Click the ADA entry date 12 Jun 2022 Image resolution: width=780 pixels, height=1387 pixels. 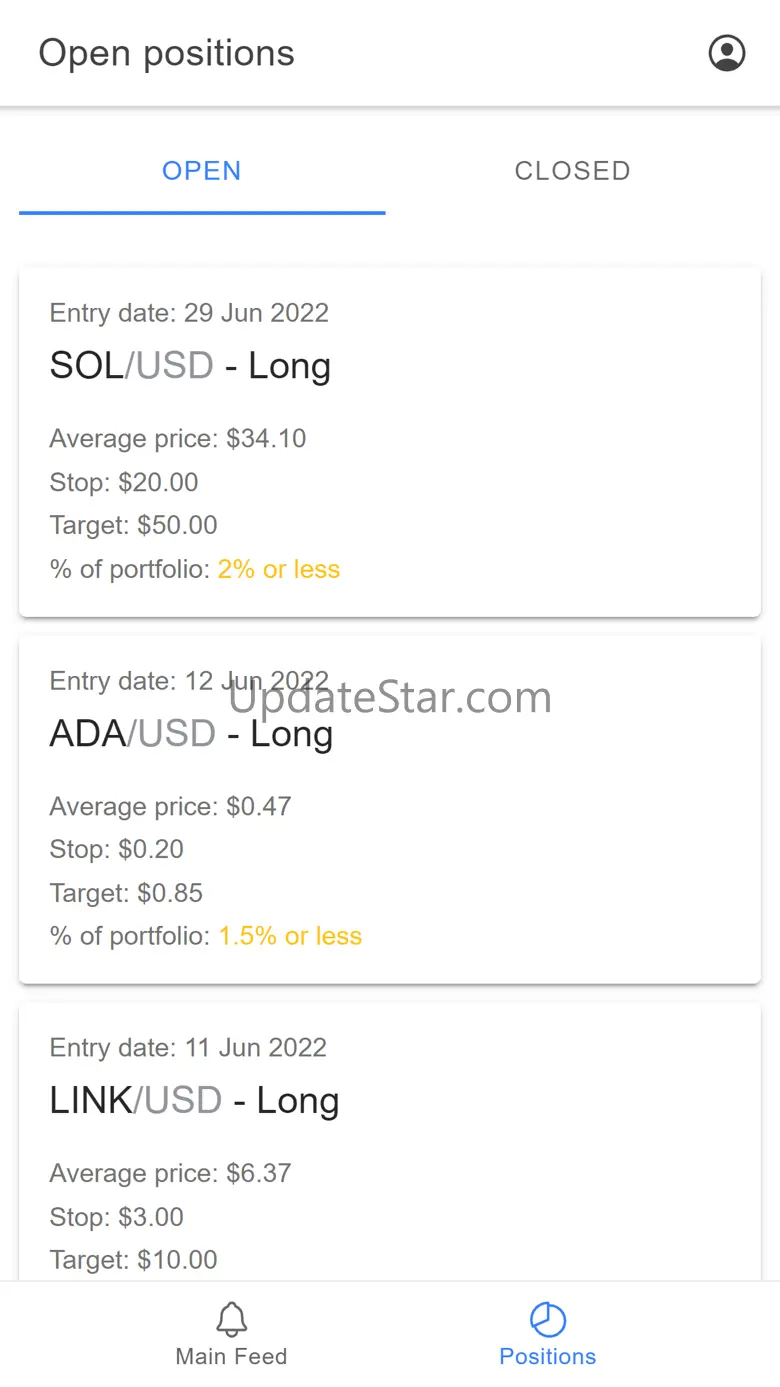coord(189,681)
